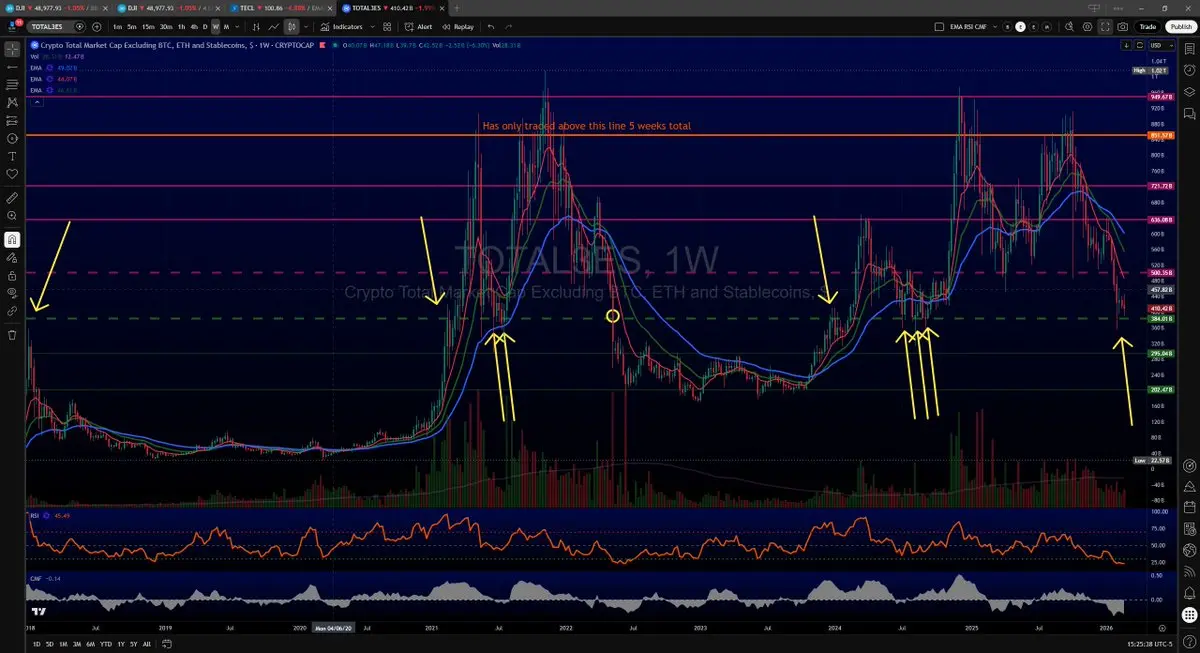Viewport: 1200px width, 653px height.
Task: Switch to the second DJI tab
Action: coord(168,8)
